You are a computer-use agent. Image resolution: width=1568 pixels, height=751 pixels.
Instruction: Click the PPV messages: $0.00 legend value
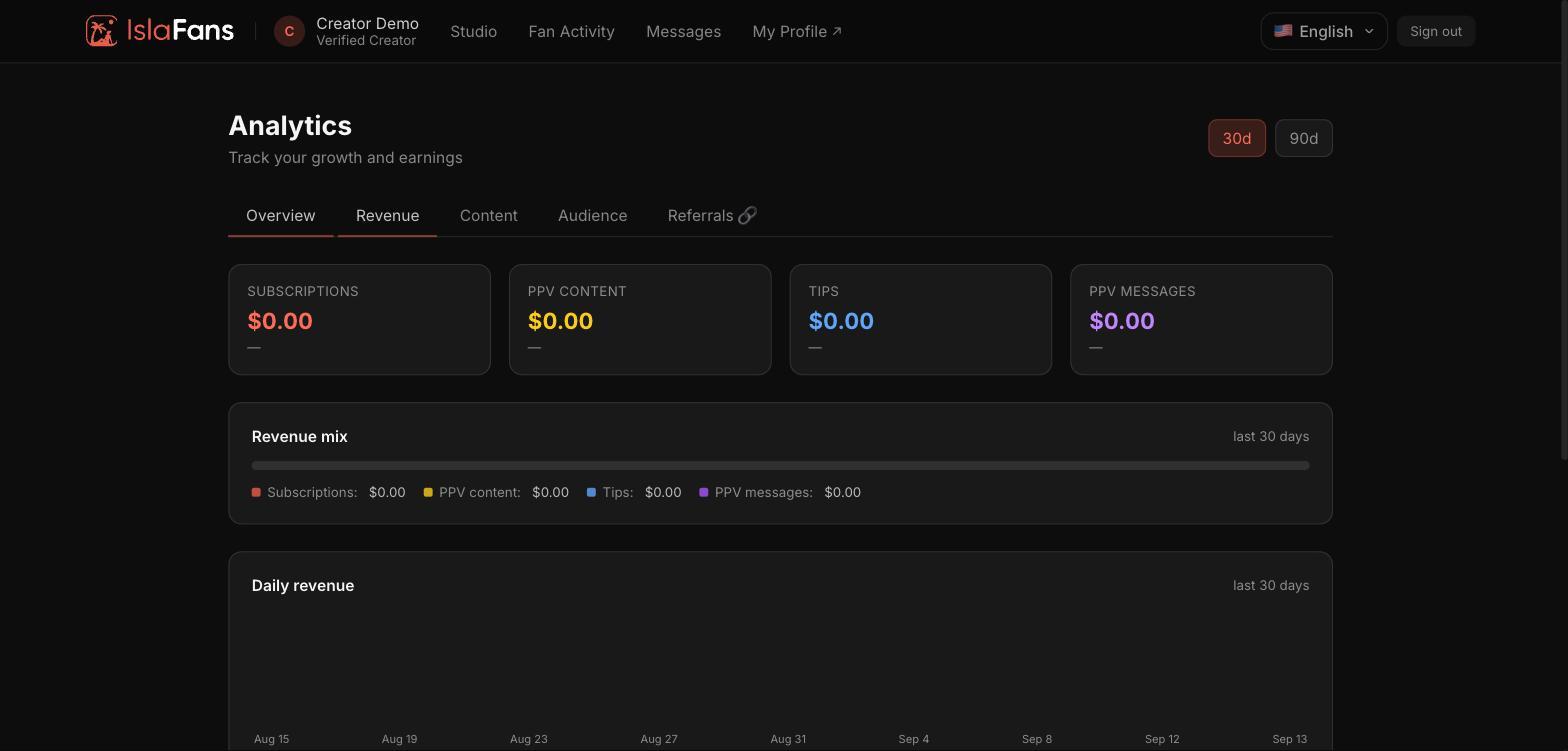click(842, 493)
